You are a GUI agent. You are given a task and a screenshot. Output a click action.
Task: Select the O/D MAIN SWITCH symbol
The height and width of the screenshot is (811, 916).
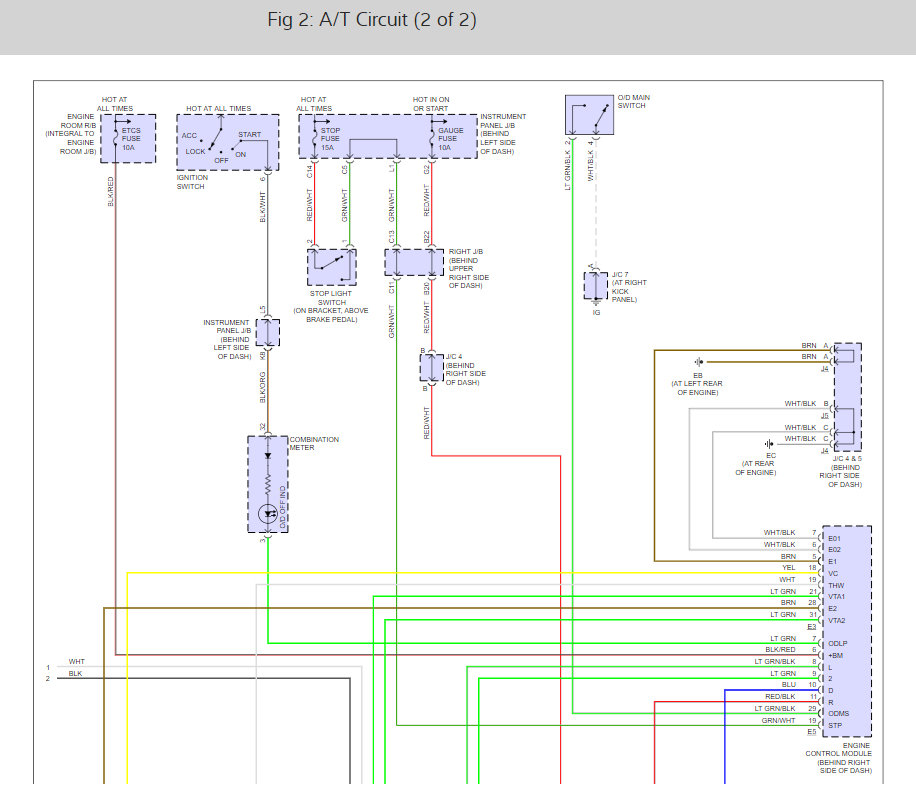(588, 113)
